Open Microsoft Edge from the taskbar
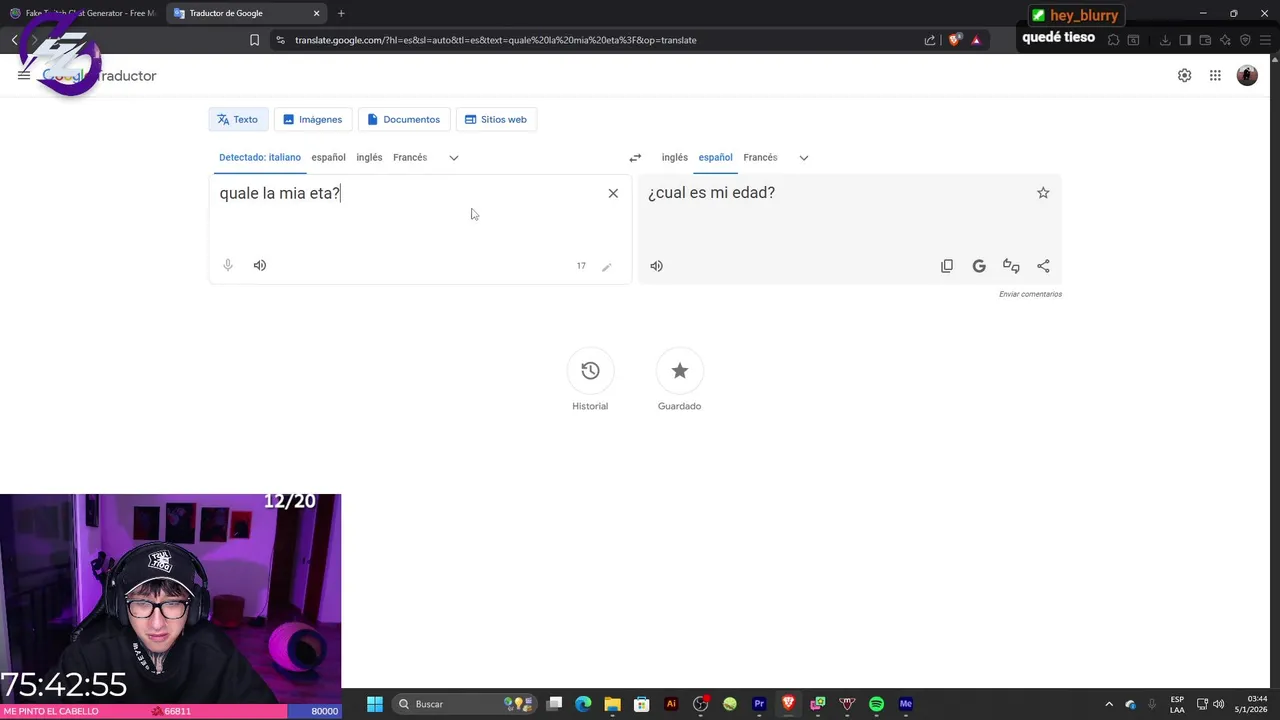This screenshot has height=720, width=1280. coord(583,704)
